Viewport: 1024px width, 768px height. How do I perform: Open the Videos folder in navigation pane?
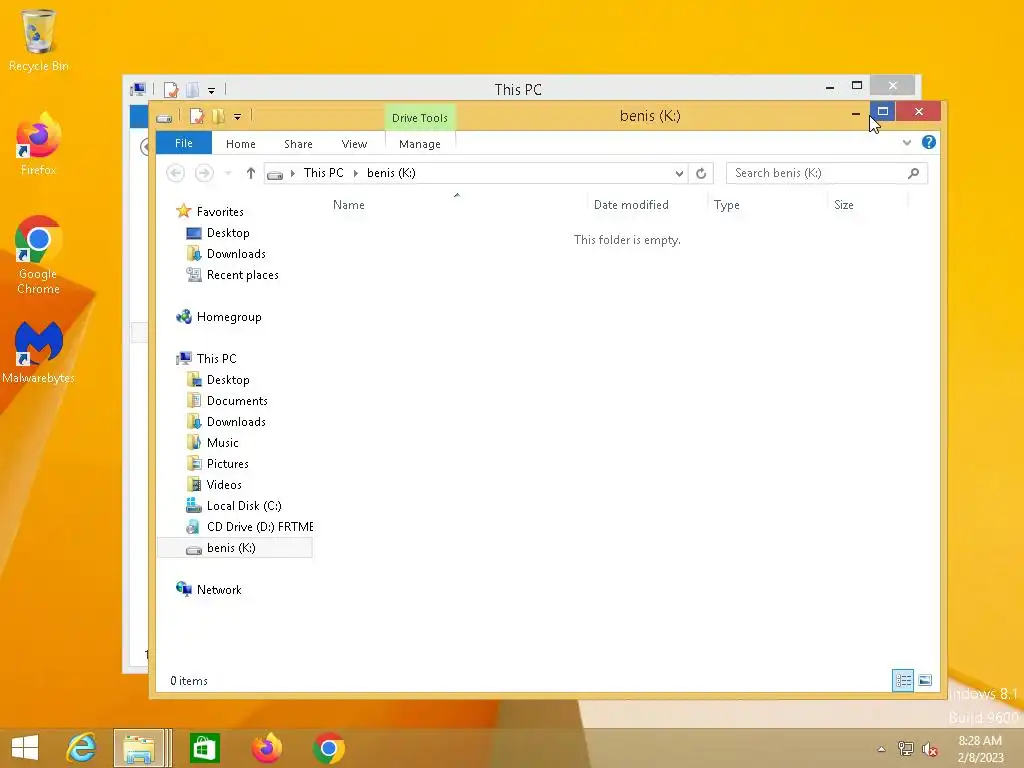click(224, 485)
